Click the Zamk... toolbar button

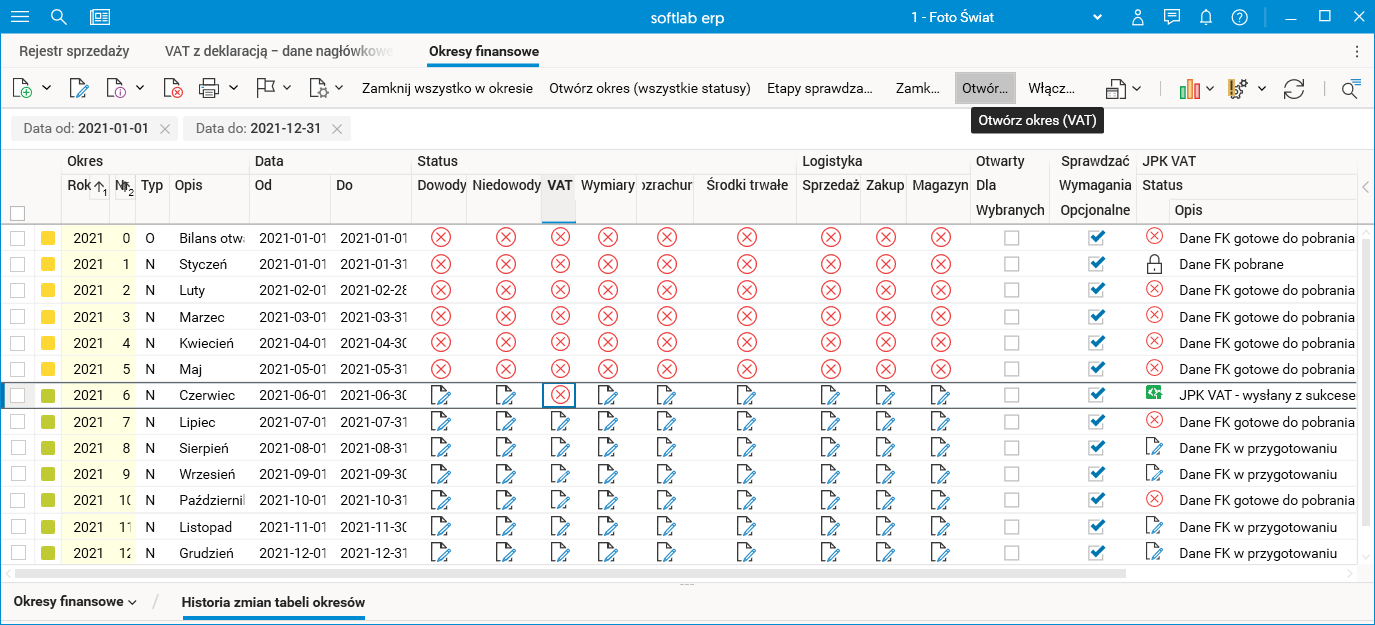point(918,88)
